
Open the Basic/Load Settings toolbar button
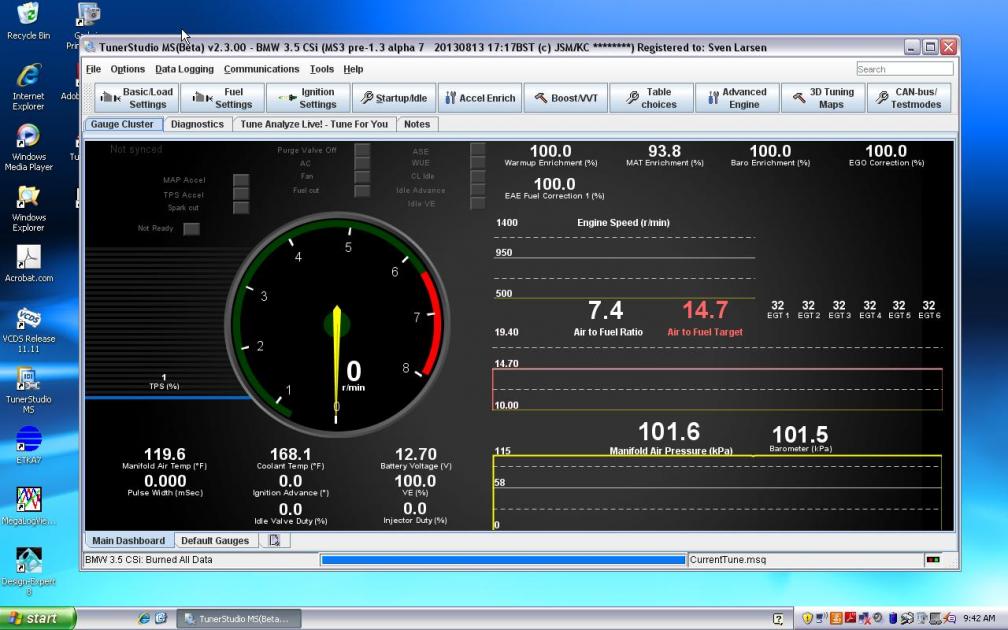(x=136, y=98)
